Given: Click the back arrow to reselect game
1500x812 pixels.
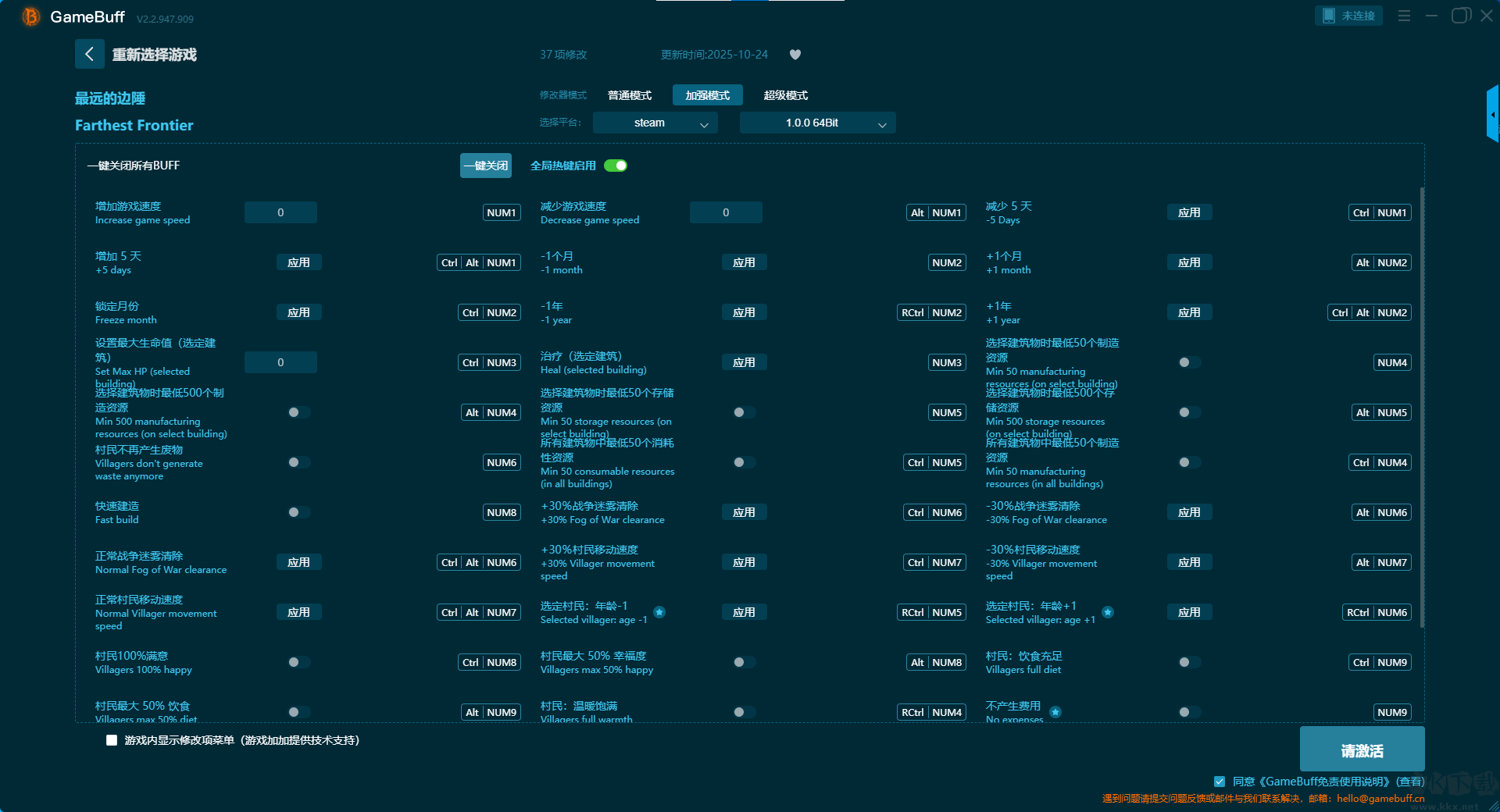Looking at the screenshot, I should [x=89, y=54].
